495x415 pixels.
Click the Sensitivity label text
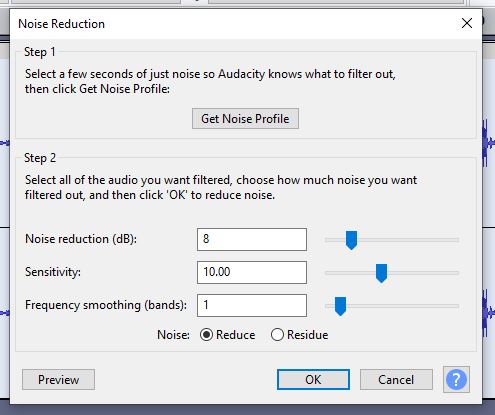click(x=53, y=272)
